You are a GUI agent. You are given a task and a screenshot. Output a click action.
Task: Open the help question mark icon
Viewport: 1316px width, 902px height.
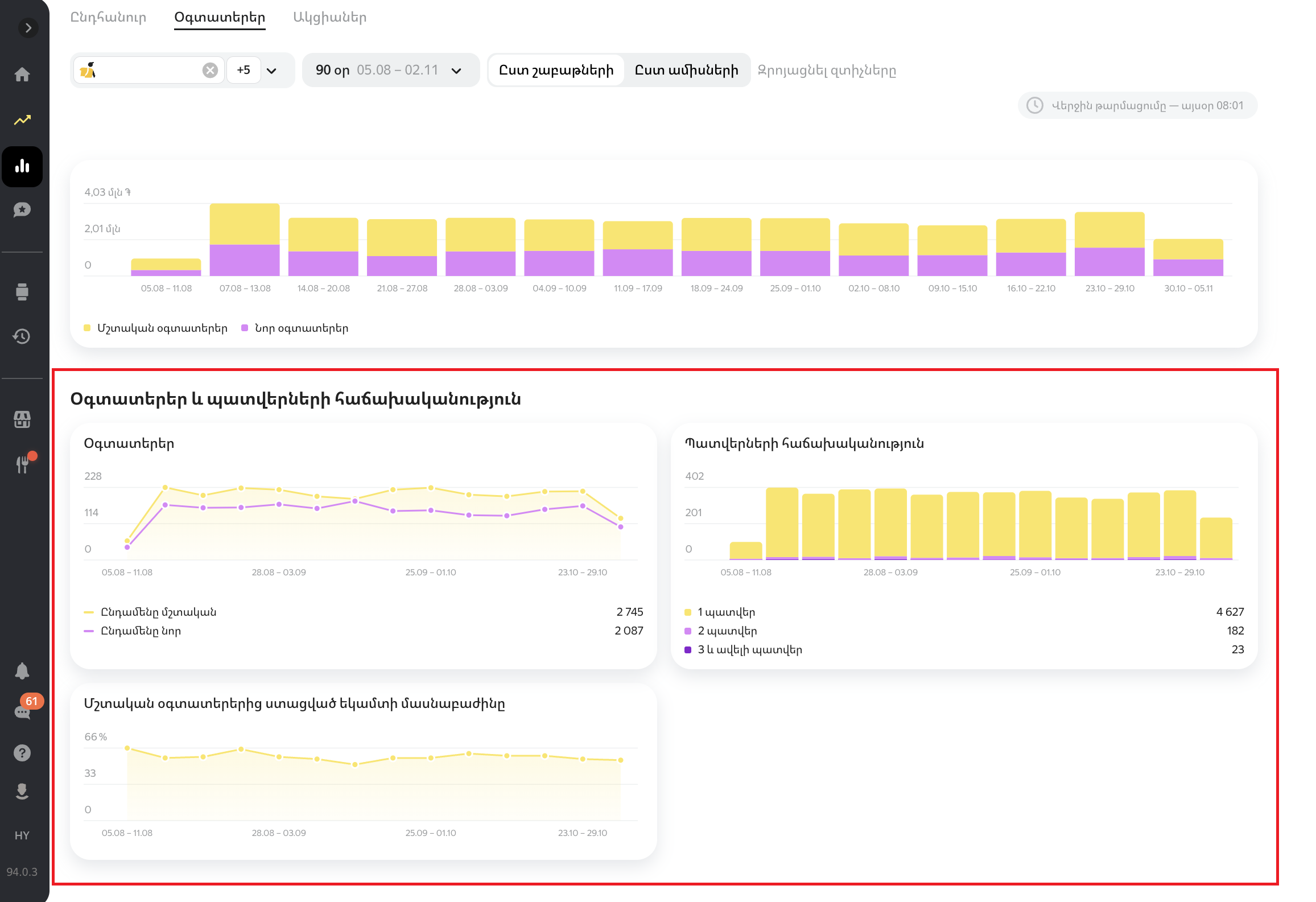point(22,753)
